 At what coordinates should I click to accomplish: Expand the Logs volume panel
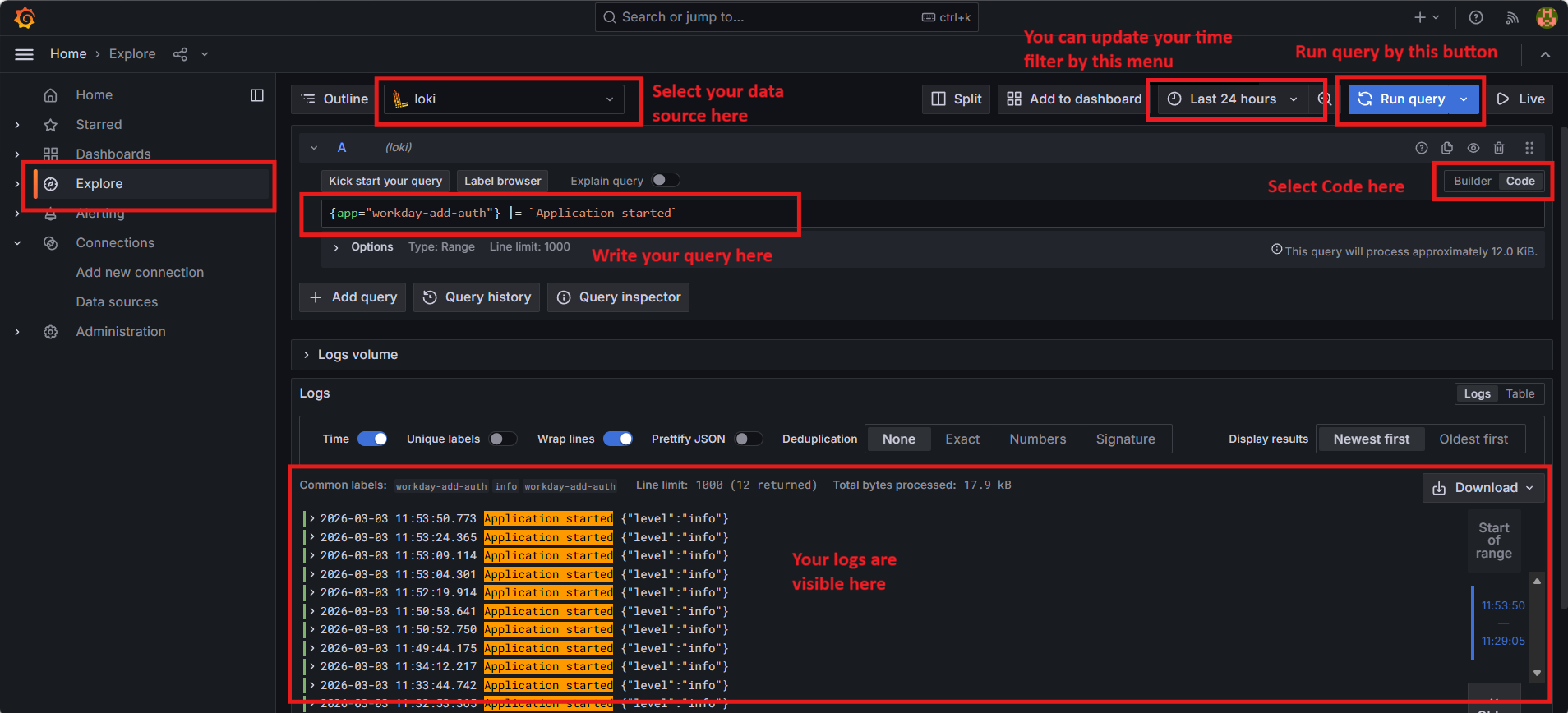(x=357, y=355)
